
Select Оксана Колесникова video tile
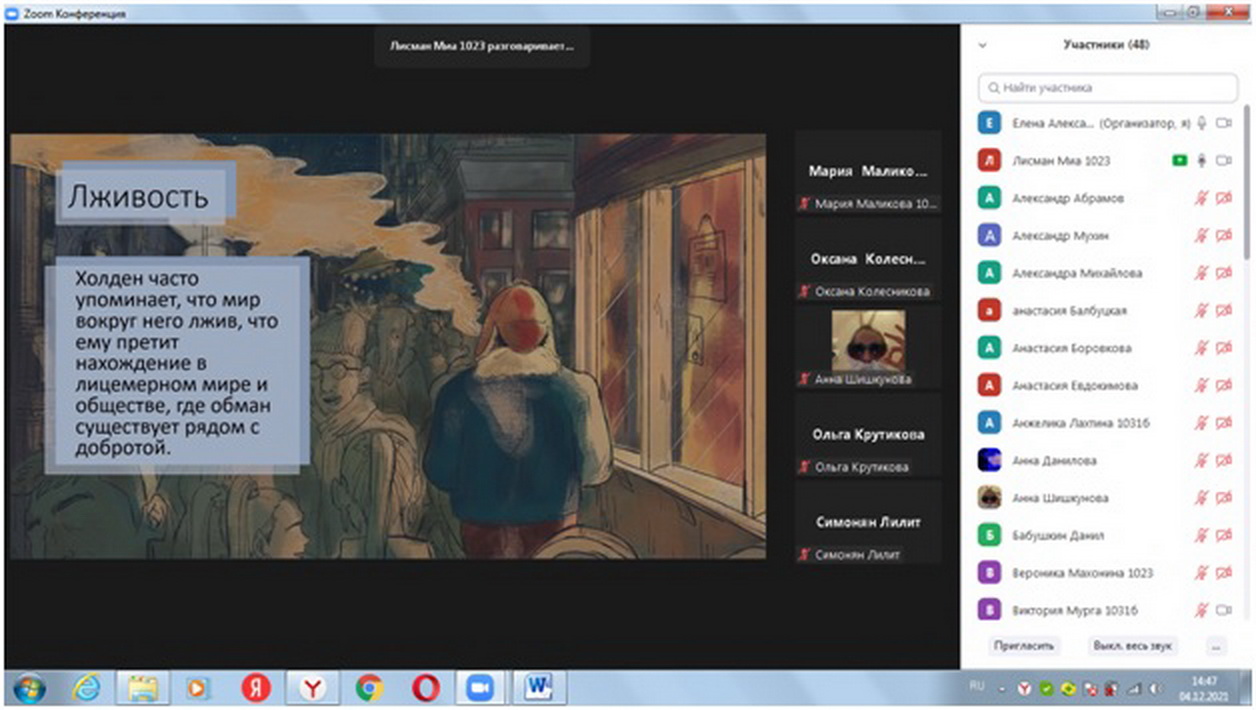[x=868, y=260]
